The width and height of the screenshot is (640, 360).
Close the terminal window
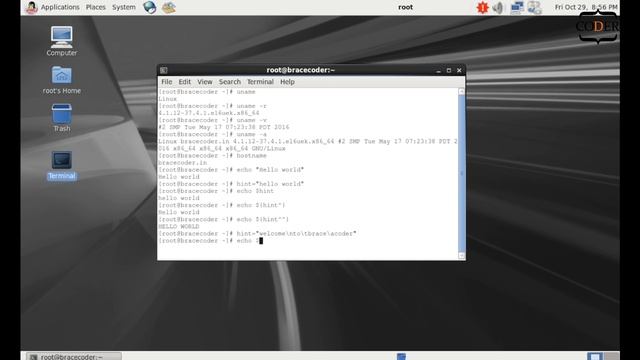click(459, 71)
